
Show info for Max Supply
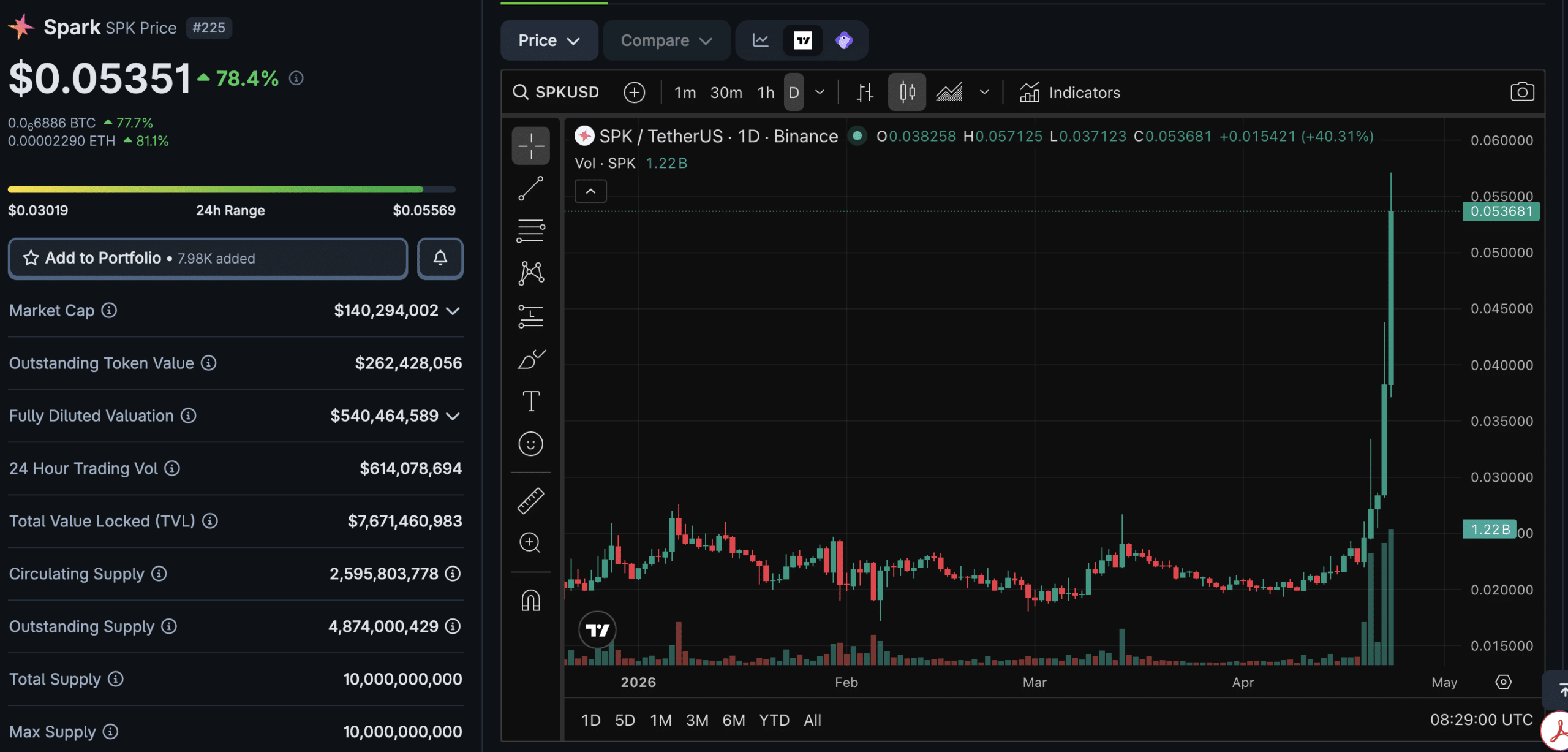click(110, 732)
